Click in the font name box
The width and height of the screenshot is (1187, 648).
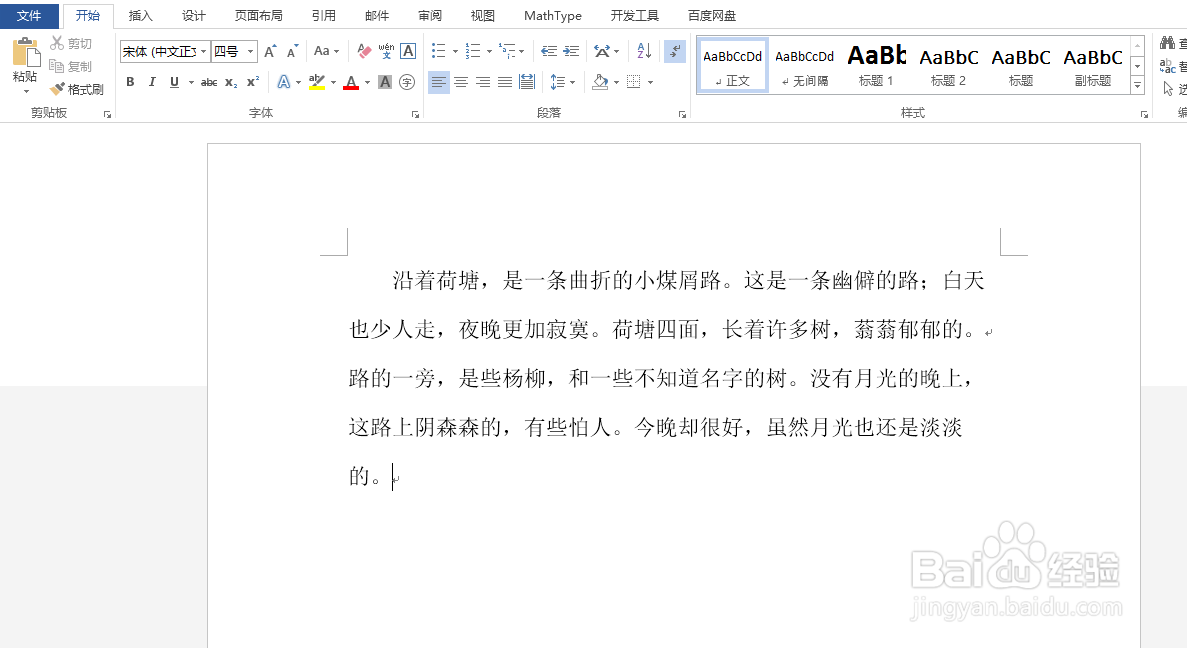click(158, 51)
